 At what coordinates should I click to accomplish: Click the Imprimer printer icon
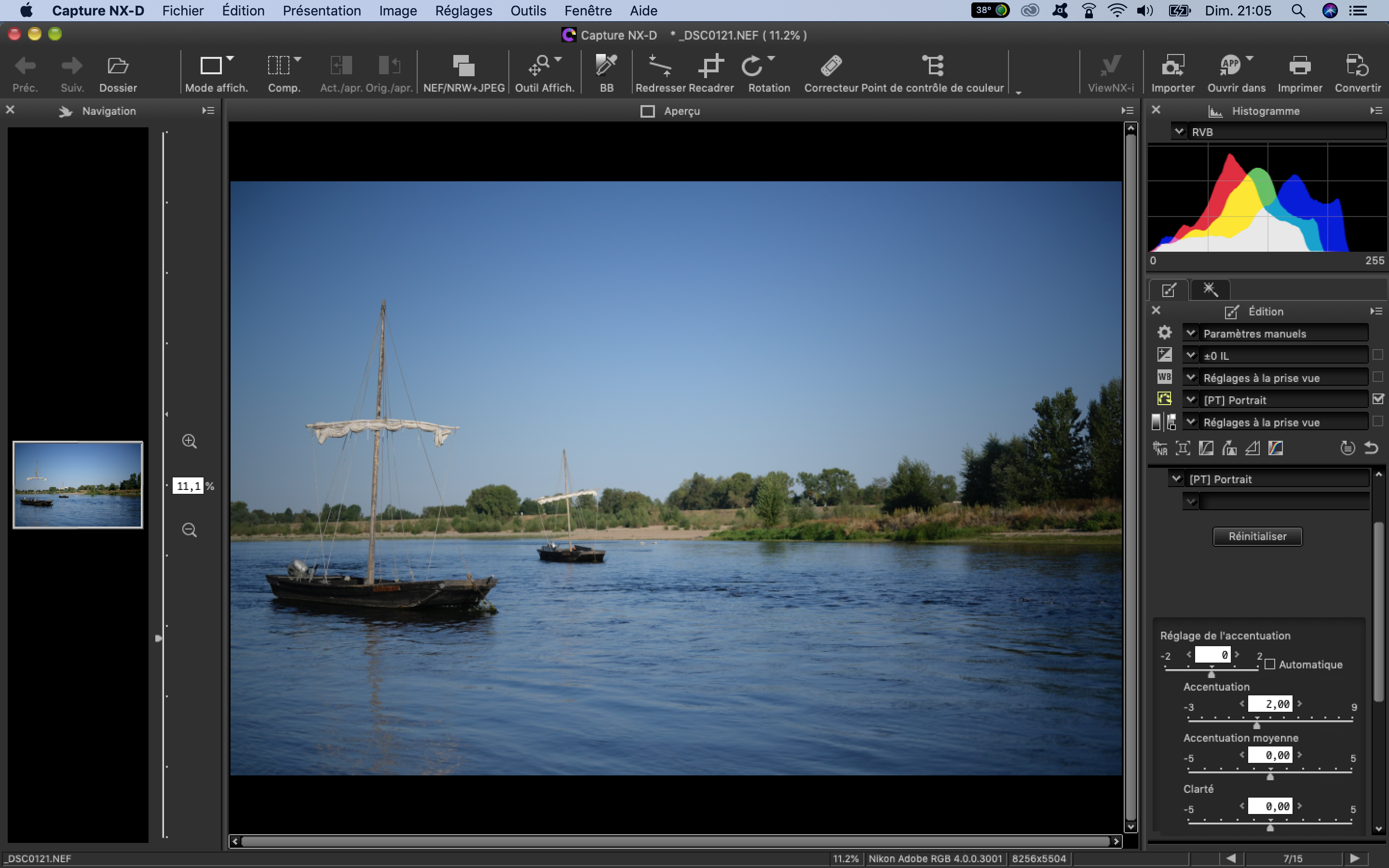click(x=1299, y=66)
